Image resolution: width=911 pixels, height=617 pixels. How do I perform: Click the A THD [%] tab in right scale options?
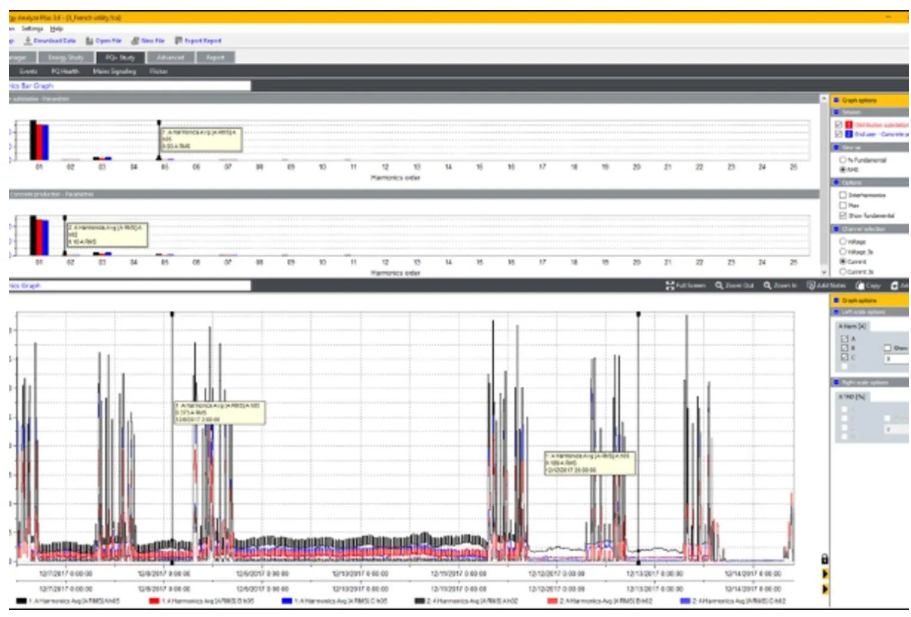coord(852,396)
